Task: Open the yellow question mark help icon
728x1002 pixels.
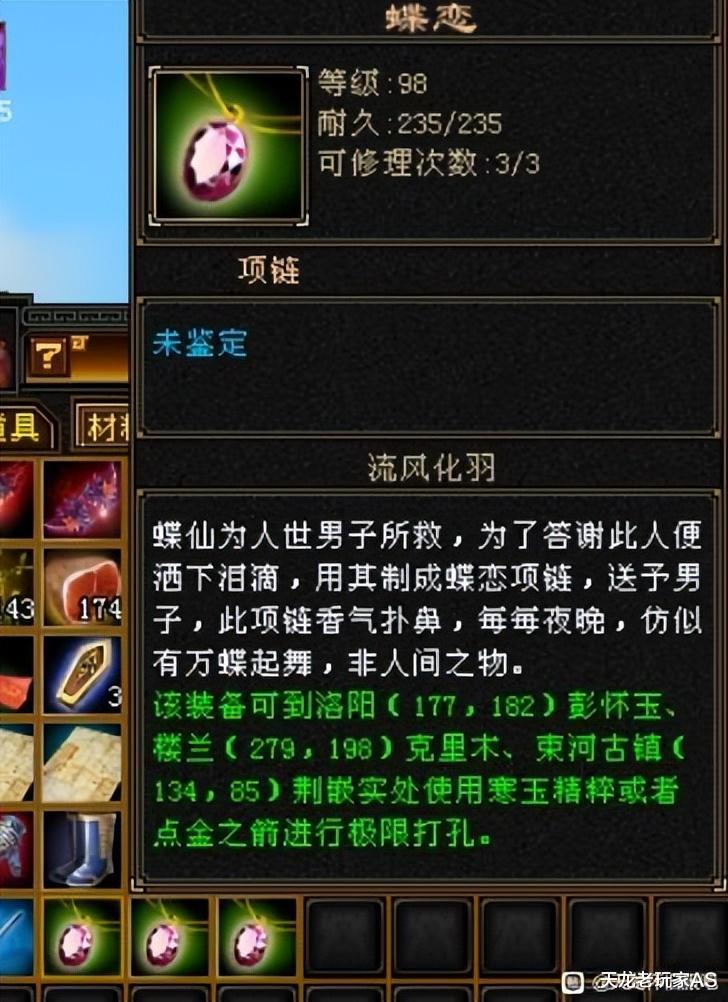Action: click(49, 357)
